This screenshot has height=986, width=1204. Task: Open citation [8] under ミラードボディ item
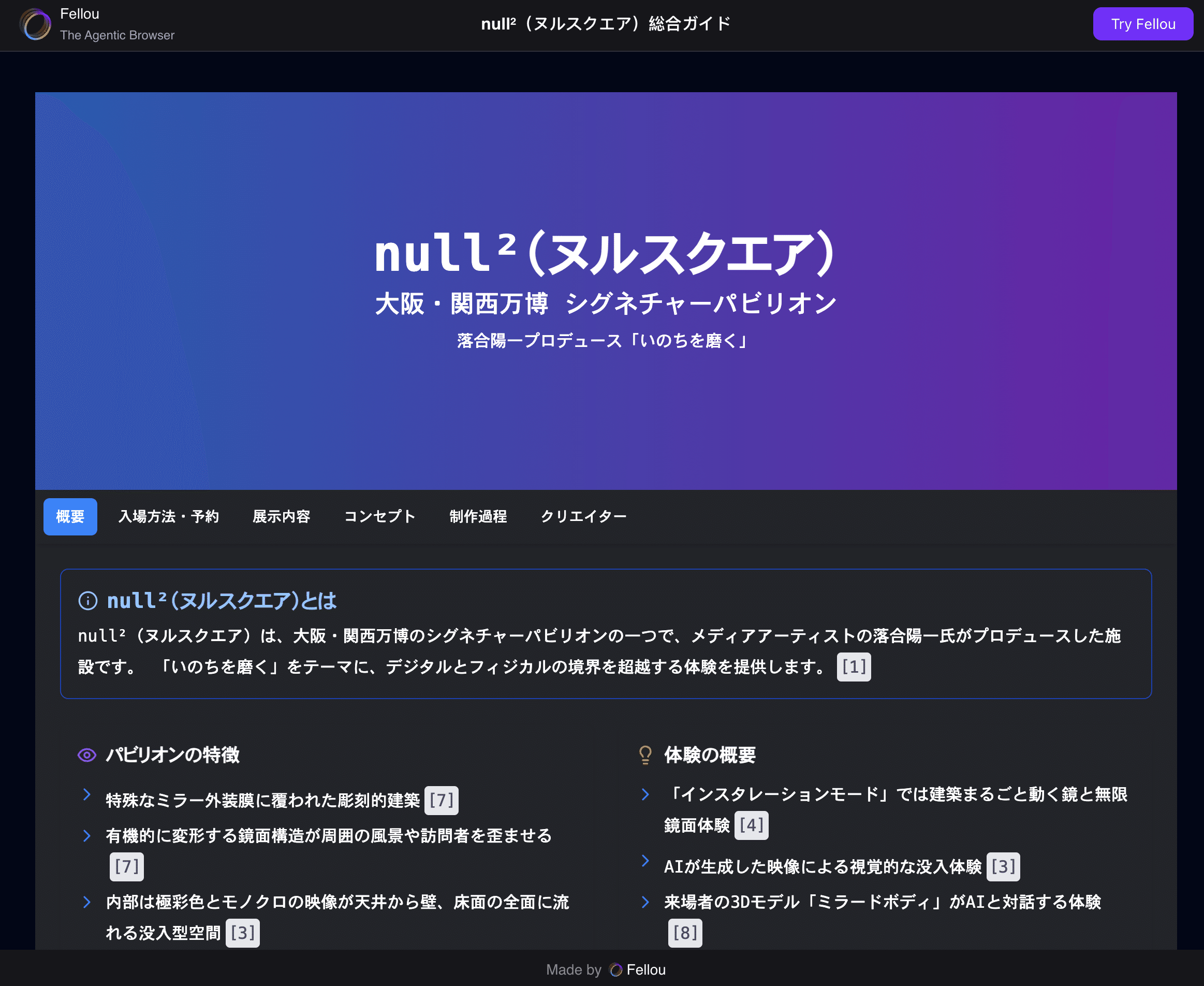click(x=685, y=933)
